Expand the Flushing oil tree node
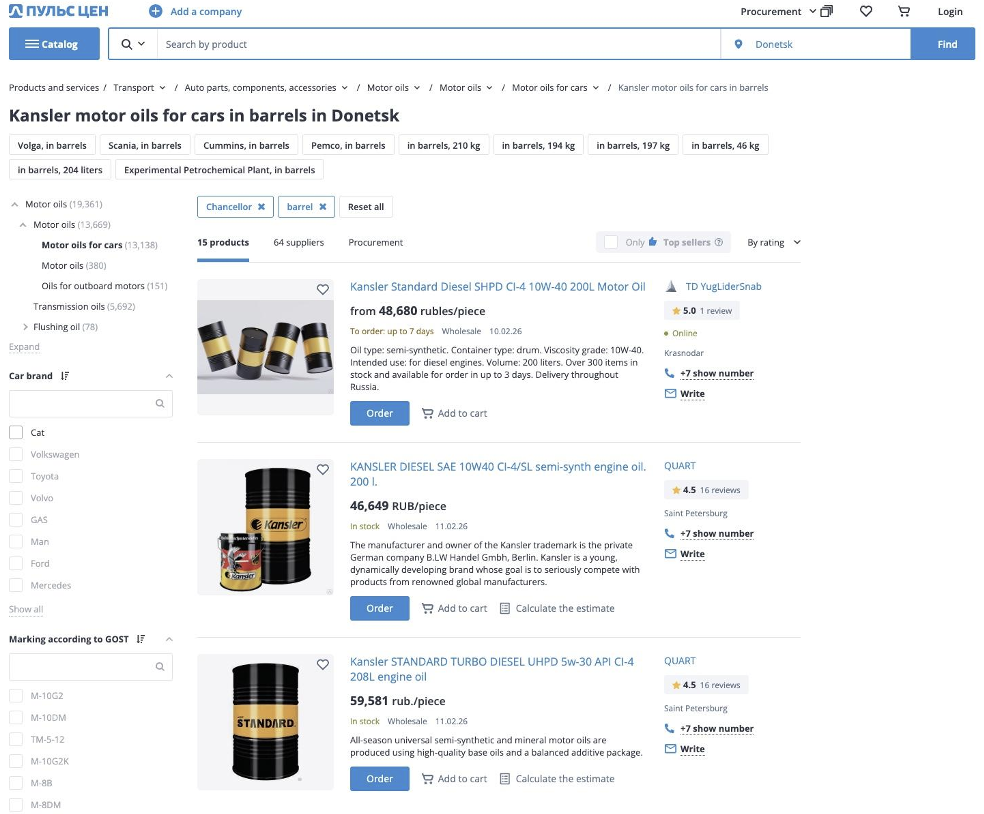The height and width of the screenshot is (814, 984). (x=25, y=327)
